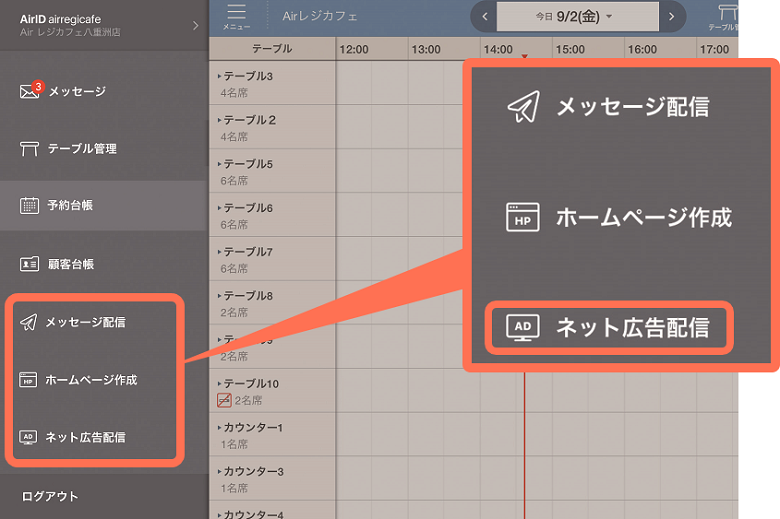Click the 15:00 time column header
This screenshot has width=780, height=519.
[x=571, y=49]
